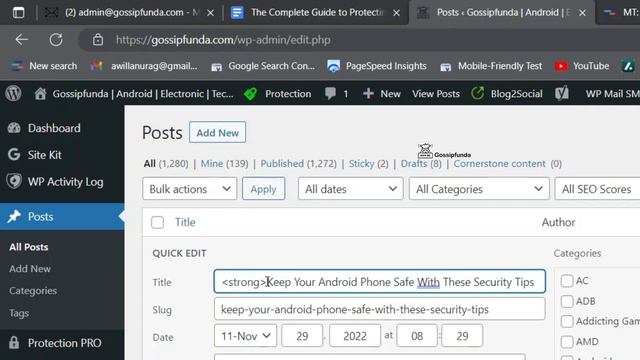Click green Protection shield icon
640x360 pixels.
pyautogui.click(x=250, y=94)
